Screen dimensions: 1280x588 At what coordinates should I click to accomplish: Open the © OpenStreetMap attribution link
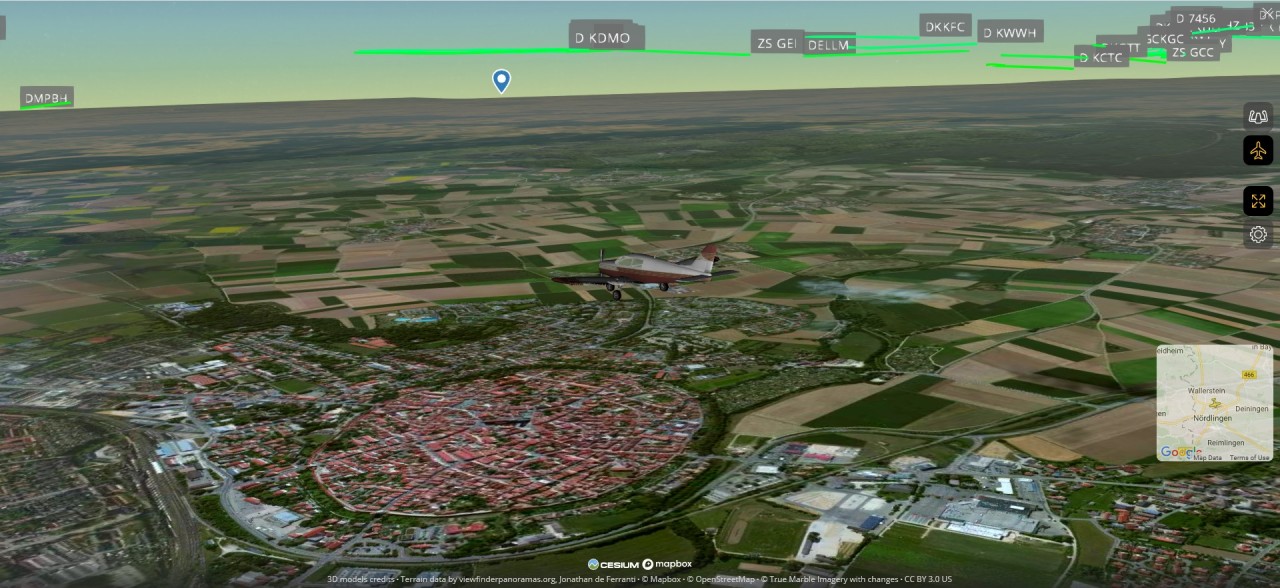[x=720, y=579]
